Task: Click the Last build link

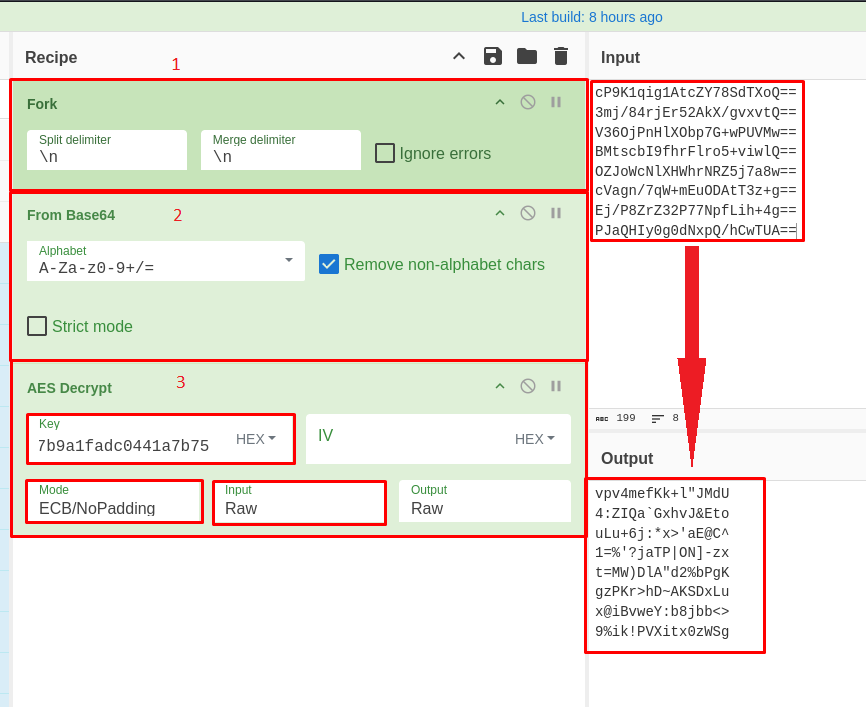Action: coord(591,17)
